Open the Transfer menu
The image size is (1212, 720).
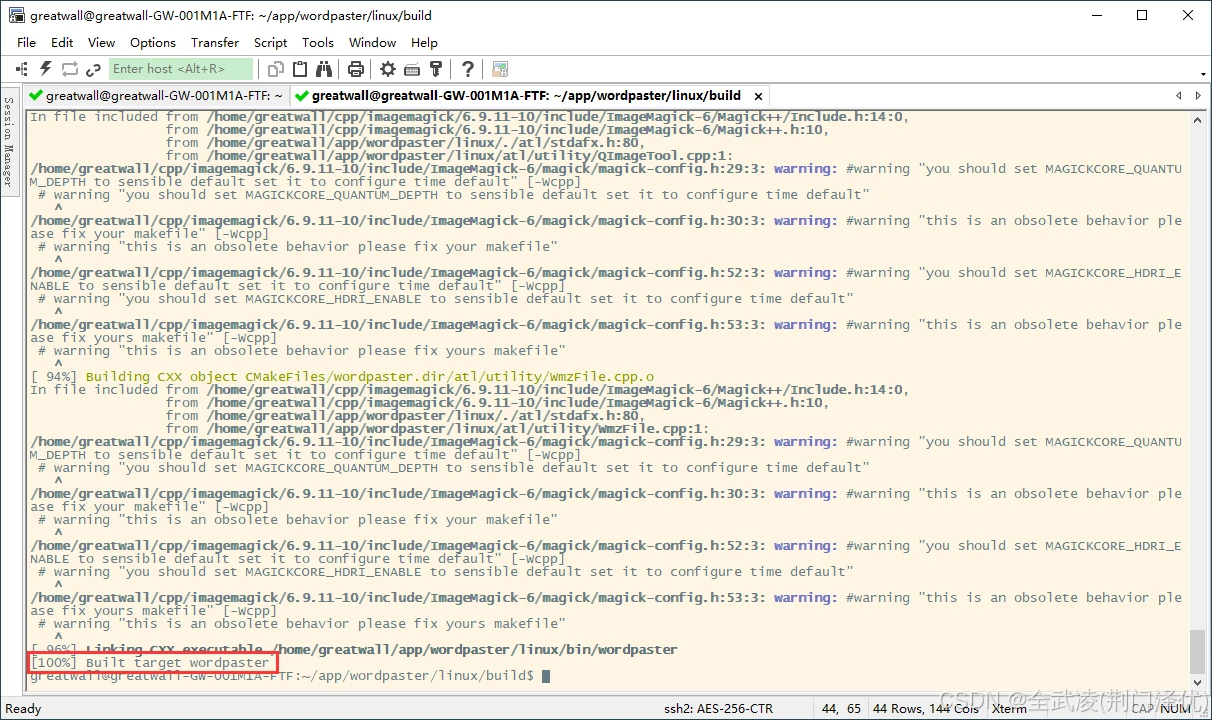(x=215, y=42)
